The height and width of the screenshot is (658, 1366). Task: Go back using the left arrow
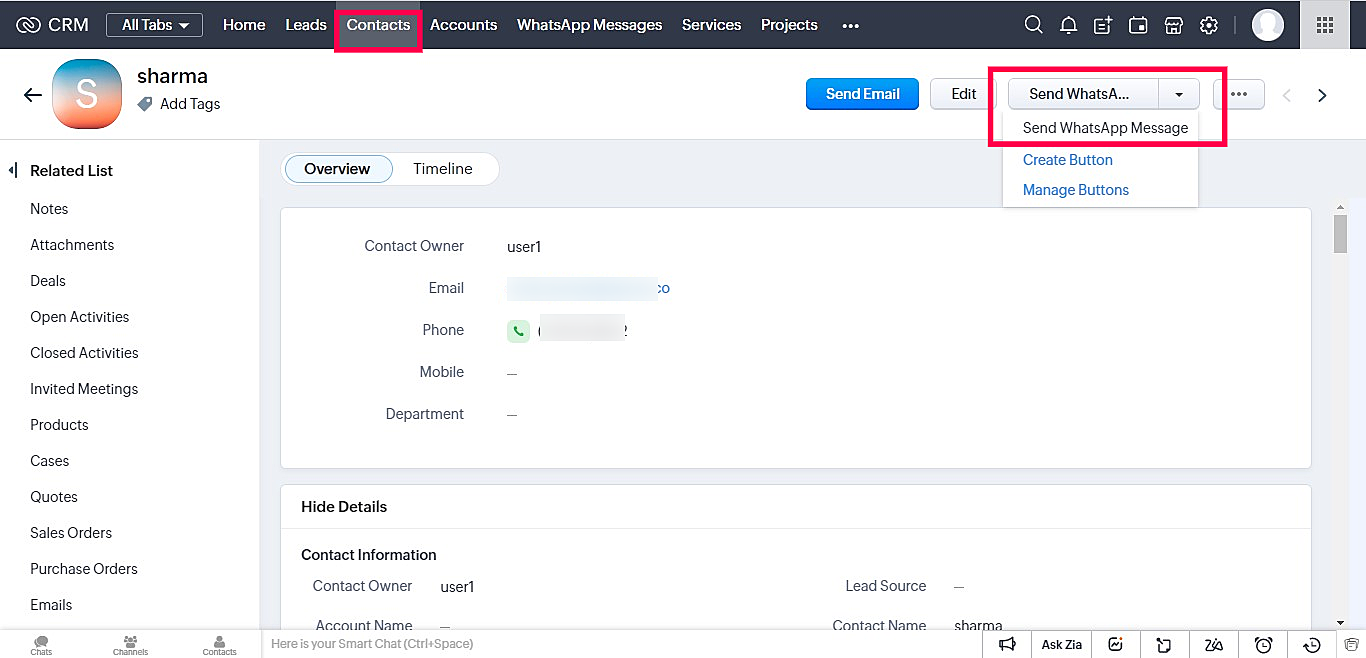pos(33,95)
